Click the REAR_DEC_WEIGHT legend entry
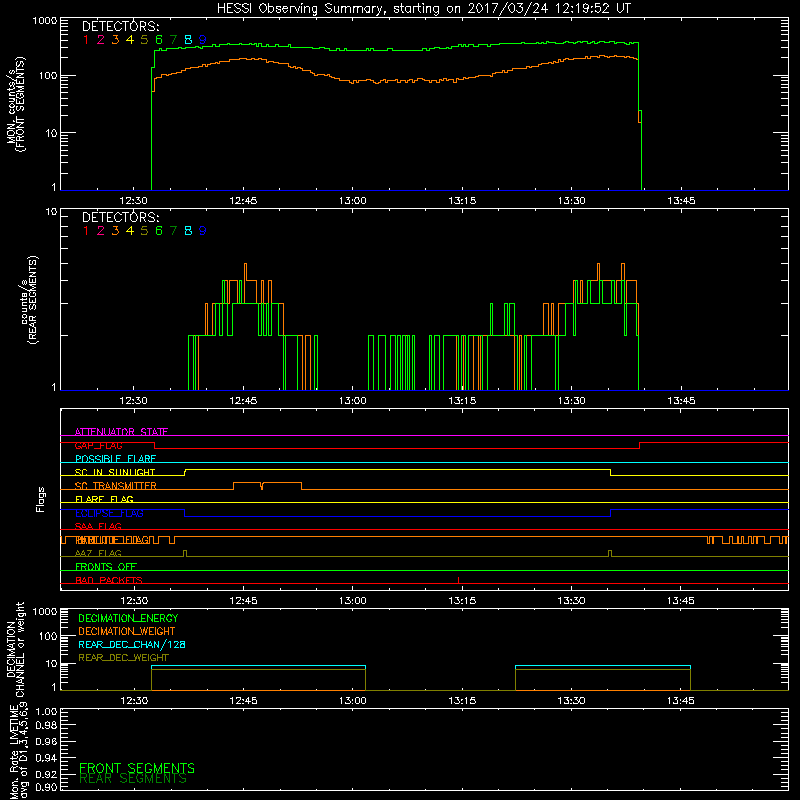Screen dimensions: 800x800 pos(123,658)
